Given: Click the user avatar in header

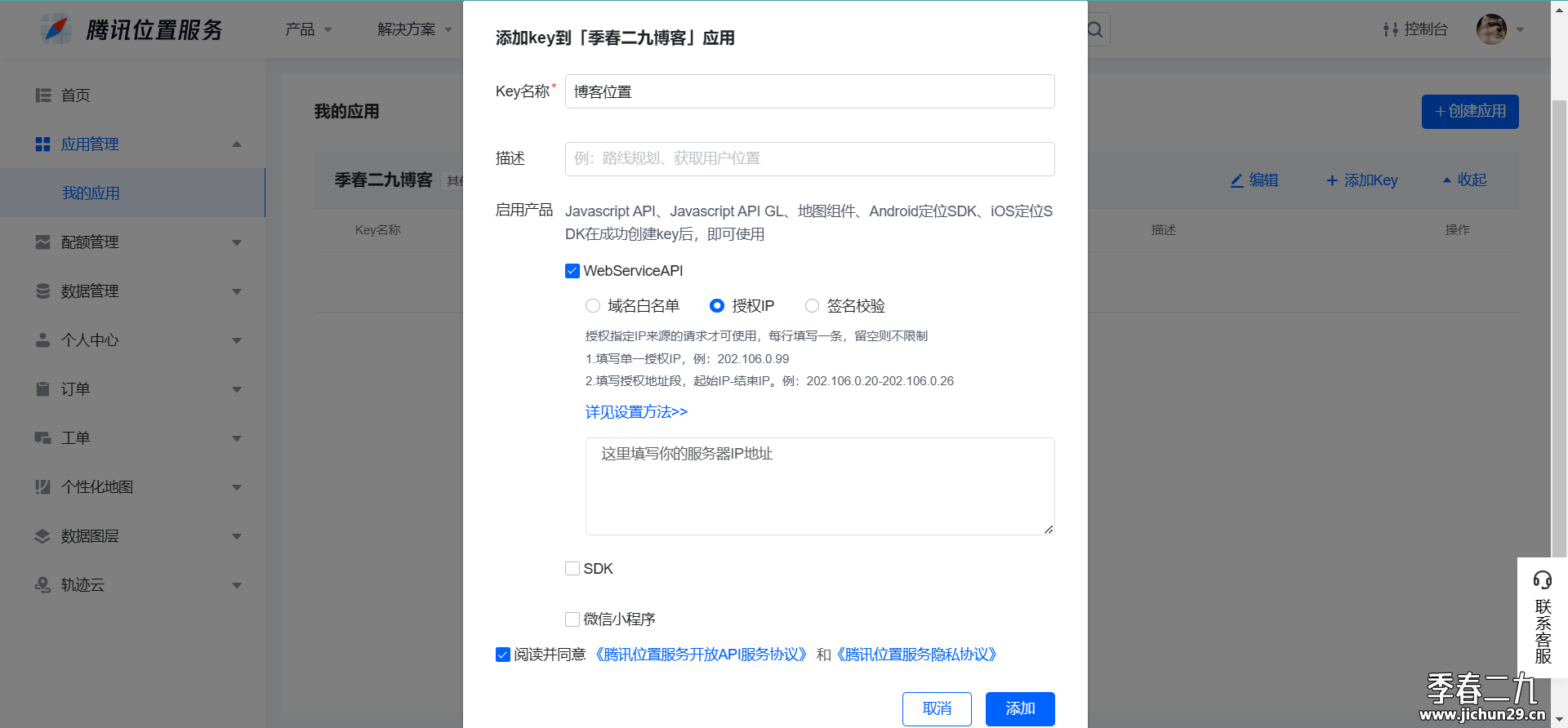Looking at the screenshot, I should click(x=1491, y=29).
